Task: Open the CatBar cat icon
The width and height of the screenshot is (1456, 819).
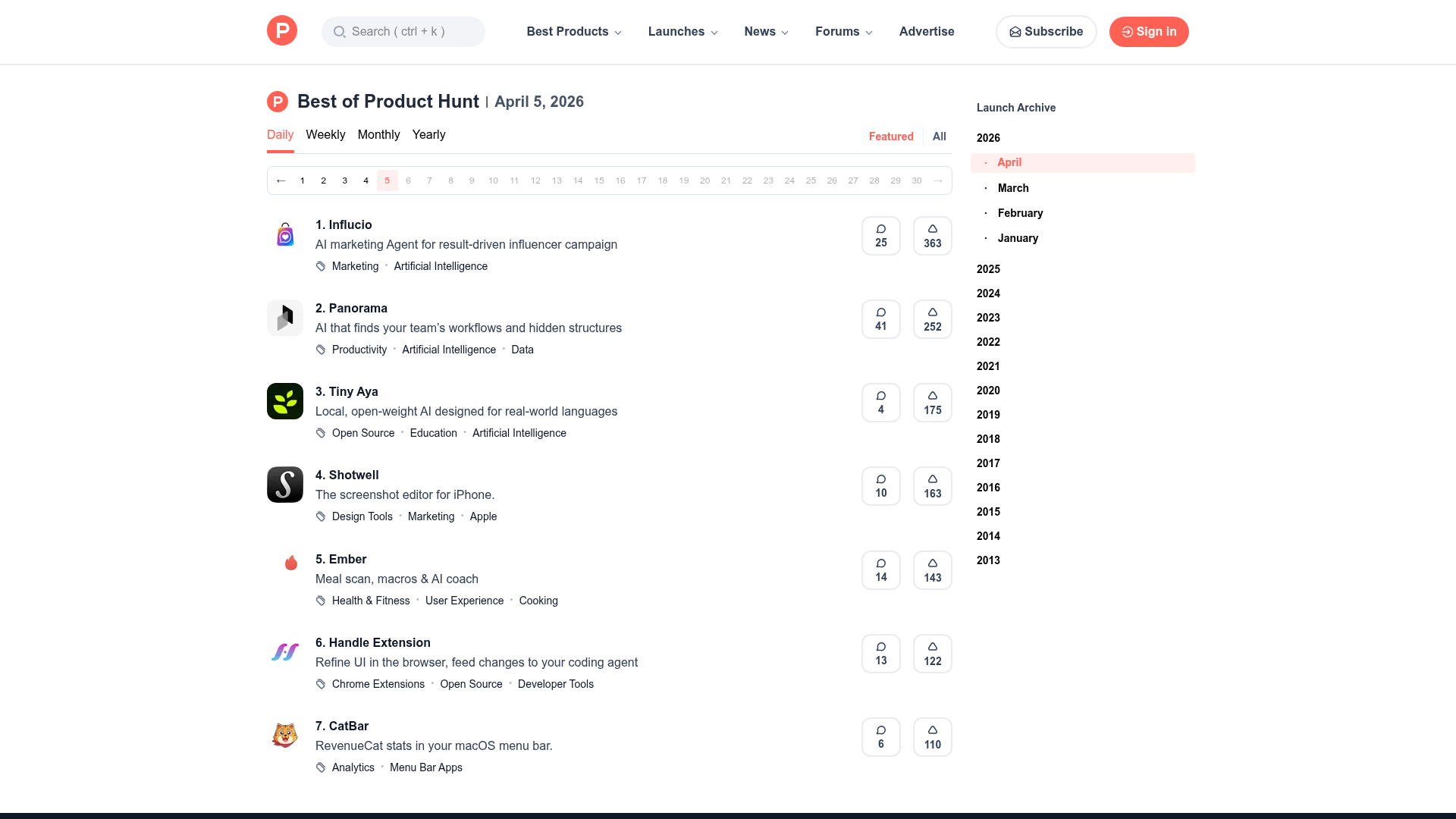Action: [x=285, y=736]
